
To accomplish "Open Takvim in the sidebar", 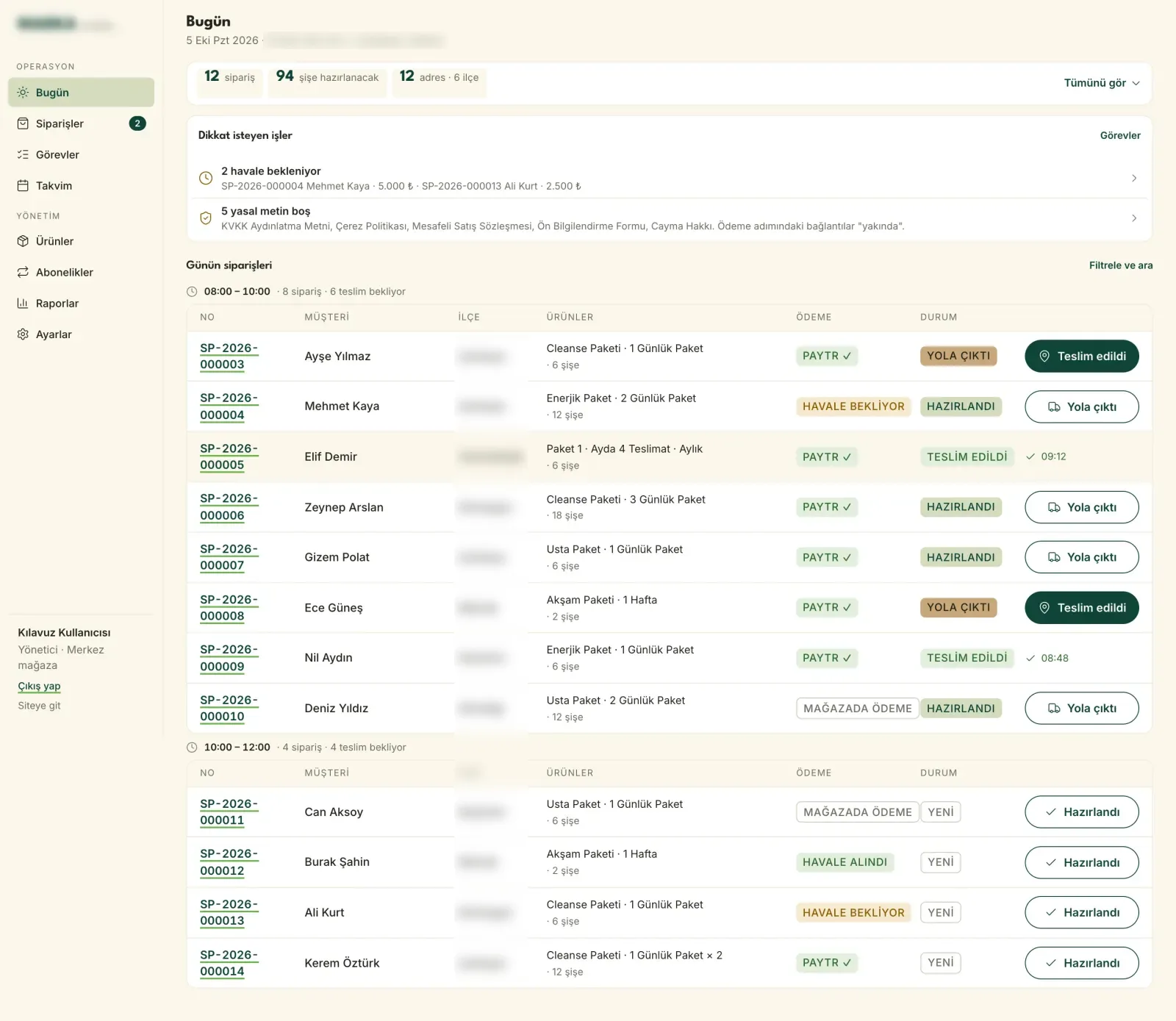I will click(81, 185).
